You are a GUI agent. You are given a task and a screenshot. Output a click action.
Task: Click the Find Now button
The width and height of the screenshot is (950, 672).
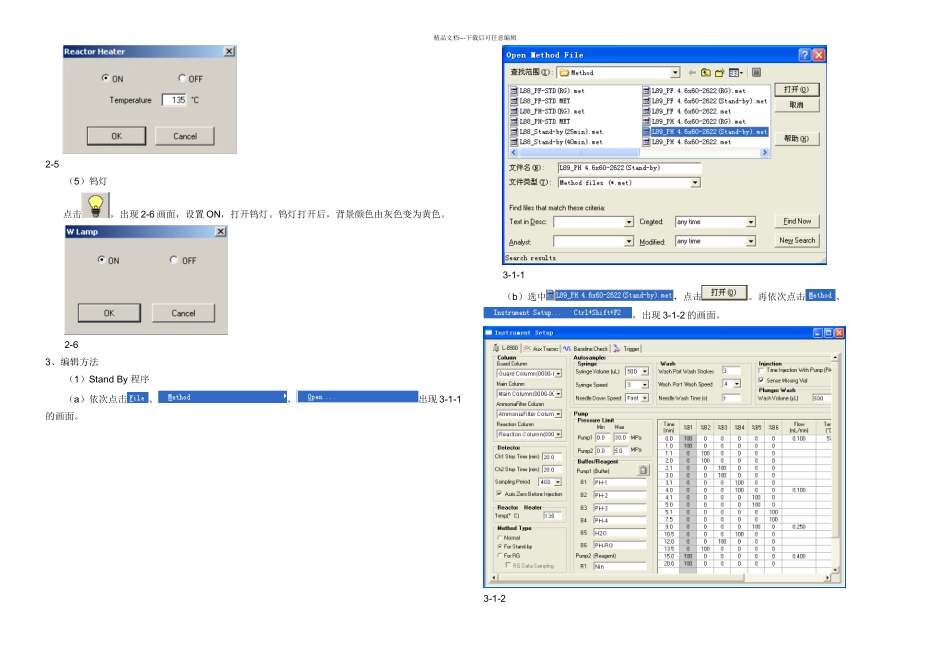[797, 221]
